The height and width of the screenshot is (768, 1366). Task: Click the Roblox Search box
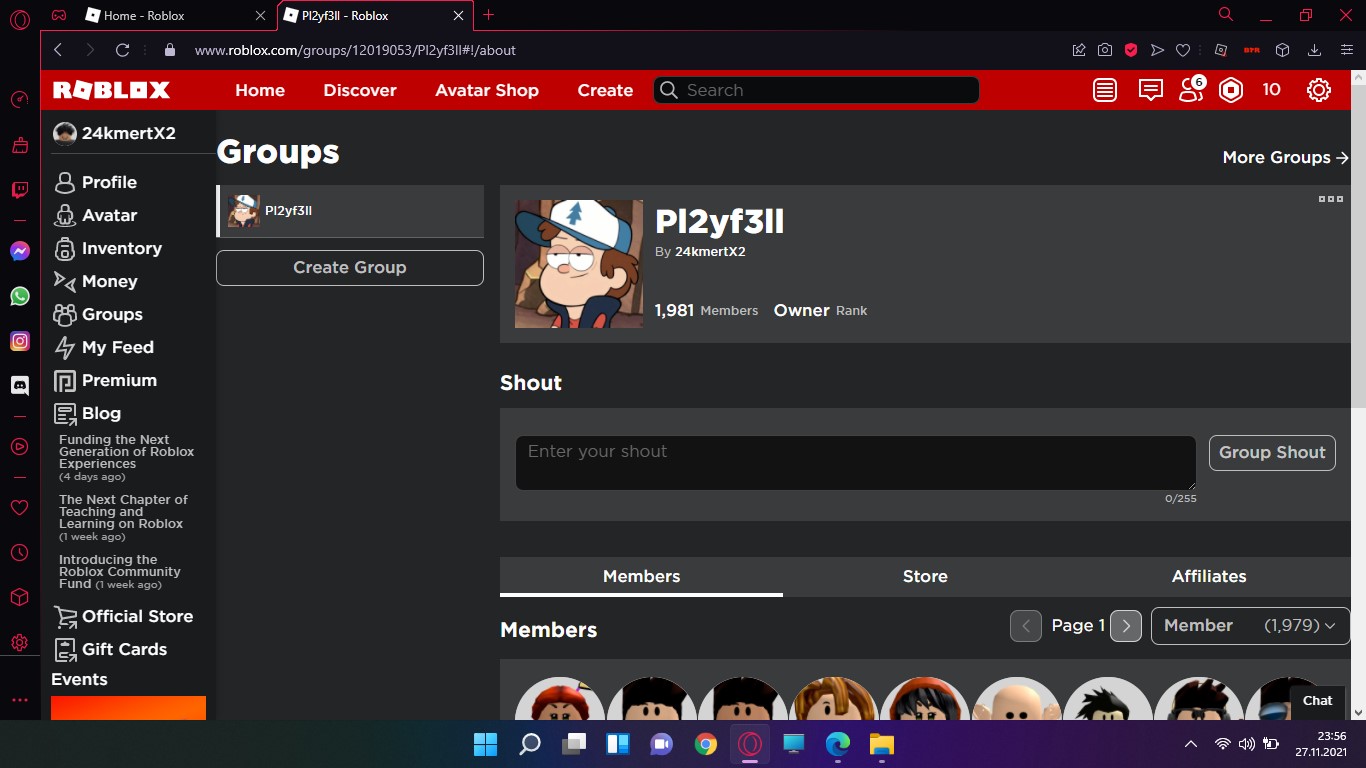tap(816, 90)
